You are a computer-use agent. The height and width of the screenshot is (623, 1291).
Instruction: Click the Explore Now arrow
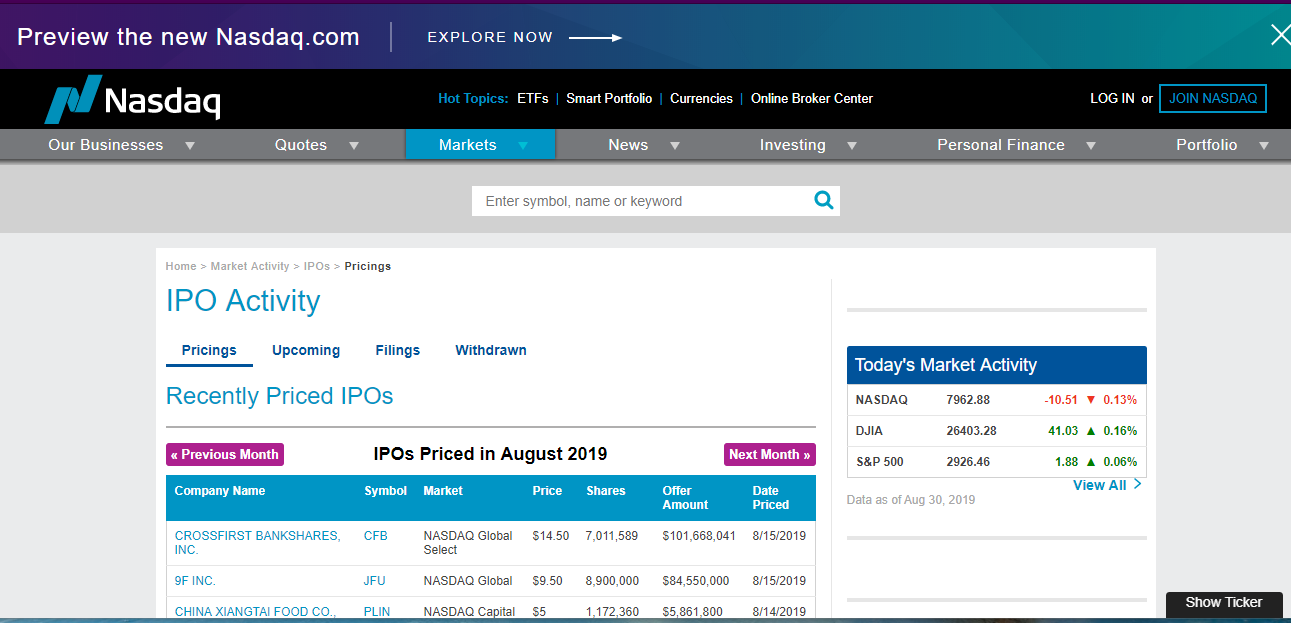pyautogui.click(x=596, y=38)
